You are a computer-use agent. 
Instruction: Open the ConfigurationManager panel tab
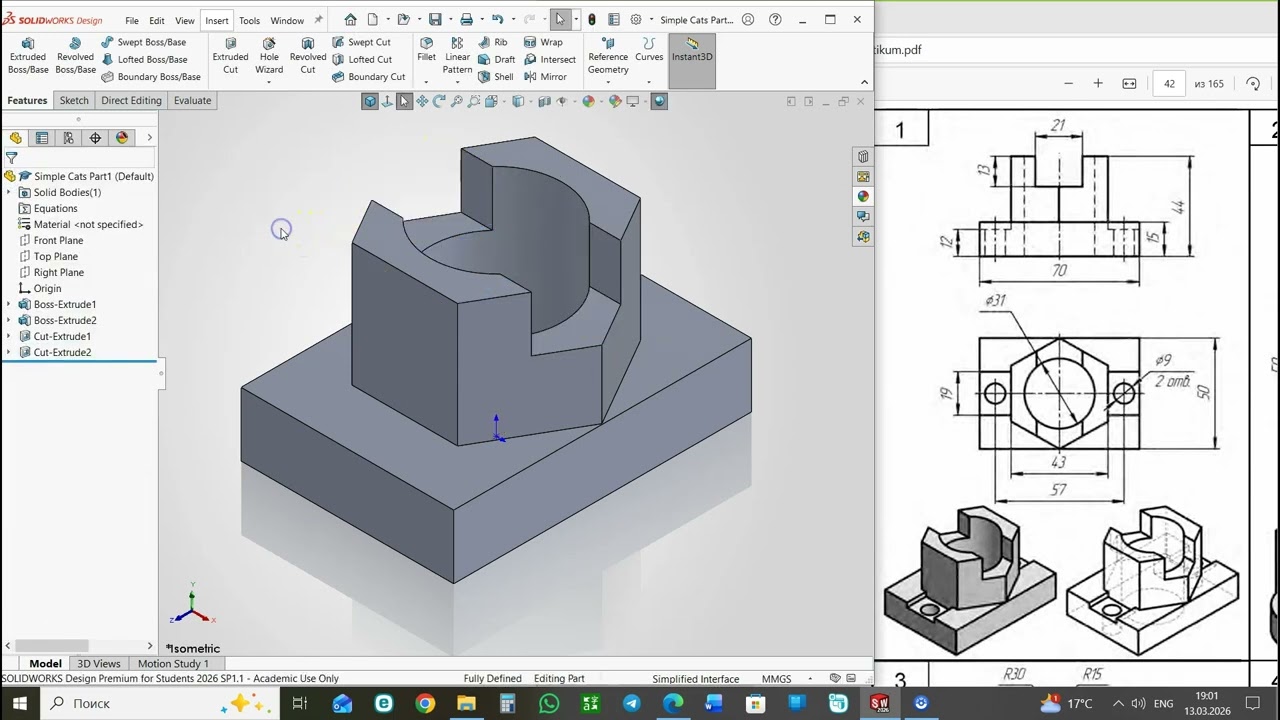pyautogui.click(x=68, y=138)
